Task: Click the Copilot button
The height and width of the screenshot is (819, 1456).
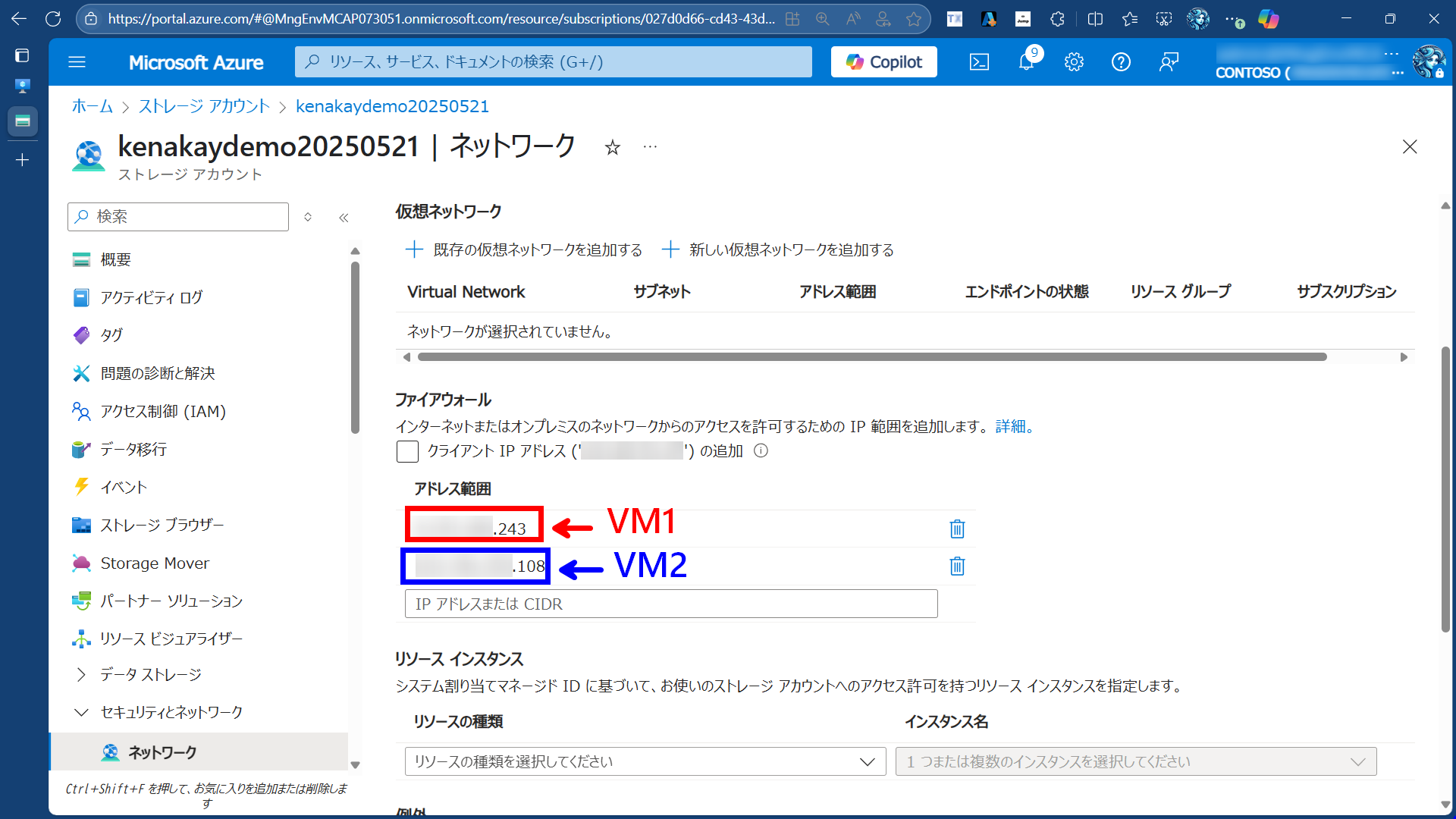Action: (883, 62)
